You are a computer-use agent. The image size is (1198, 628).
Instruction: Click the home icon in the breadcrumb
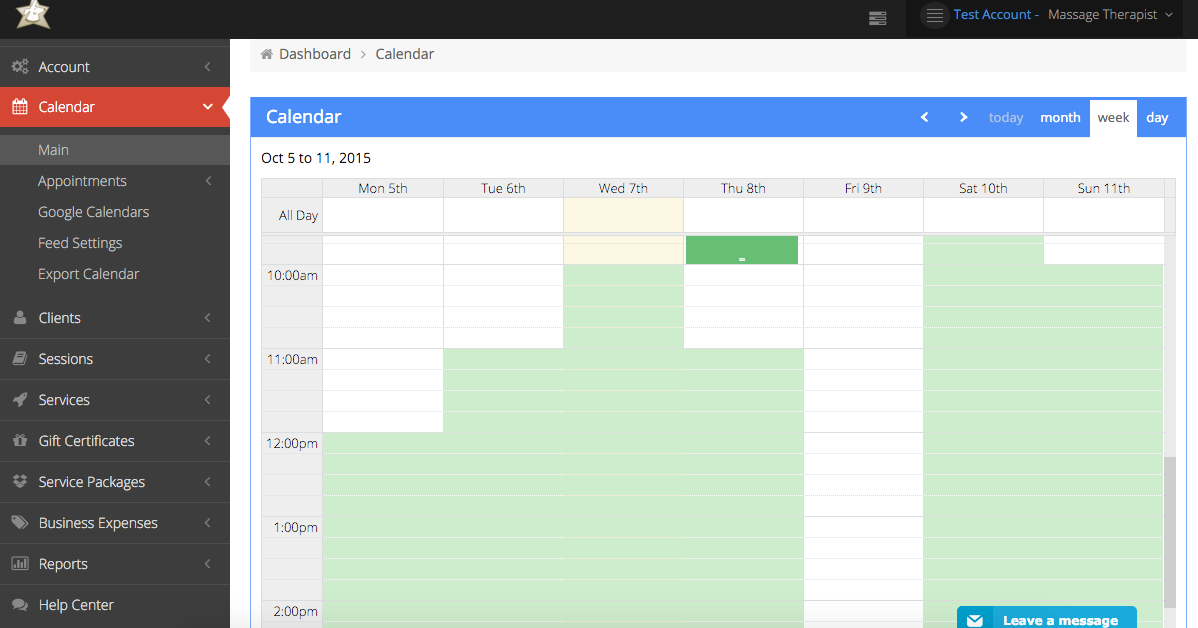pyautogui.click(x=267, y=54)
